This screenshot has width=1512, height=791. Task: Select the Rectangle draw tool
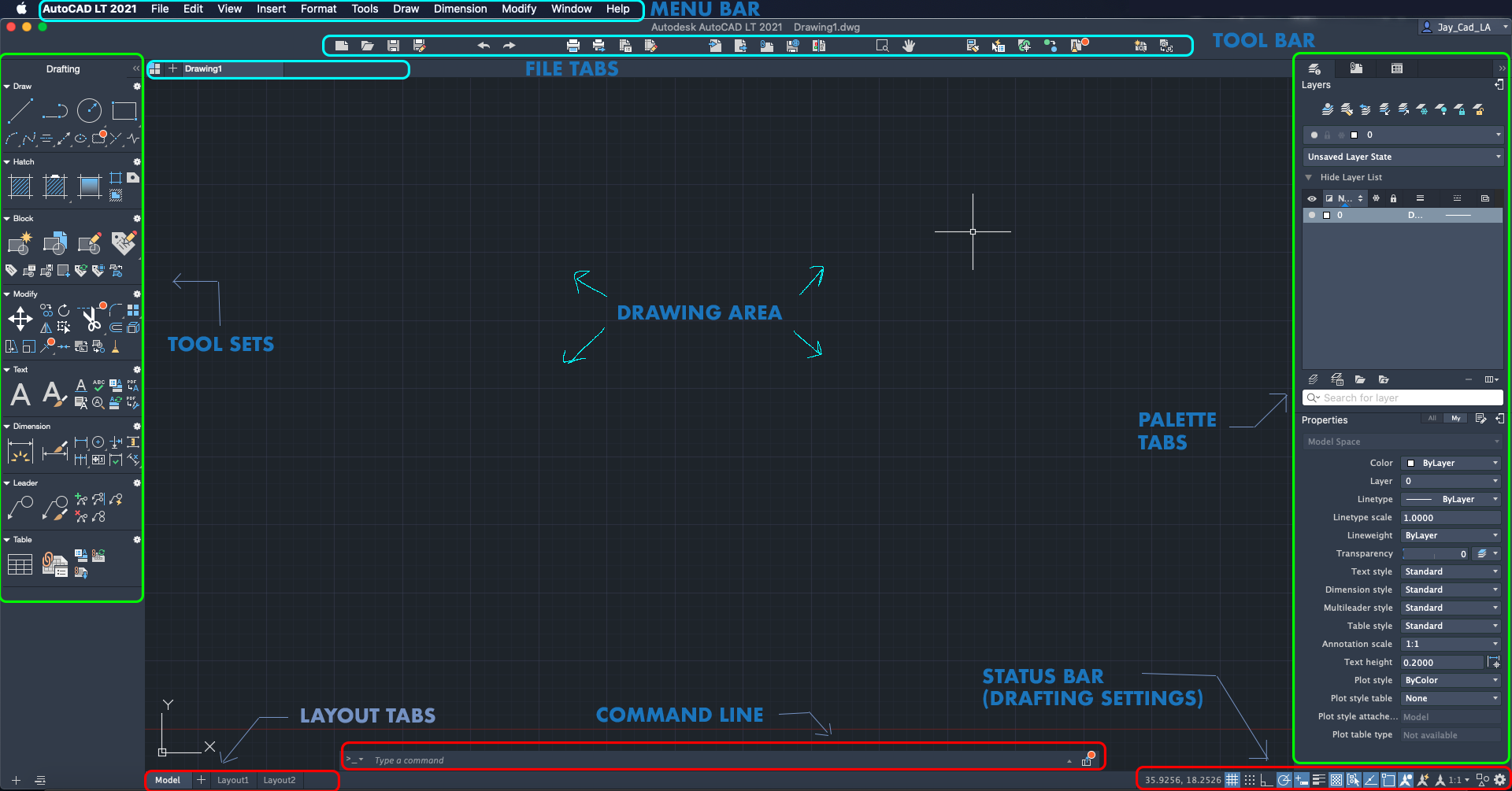click(x=124, y=111)
